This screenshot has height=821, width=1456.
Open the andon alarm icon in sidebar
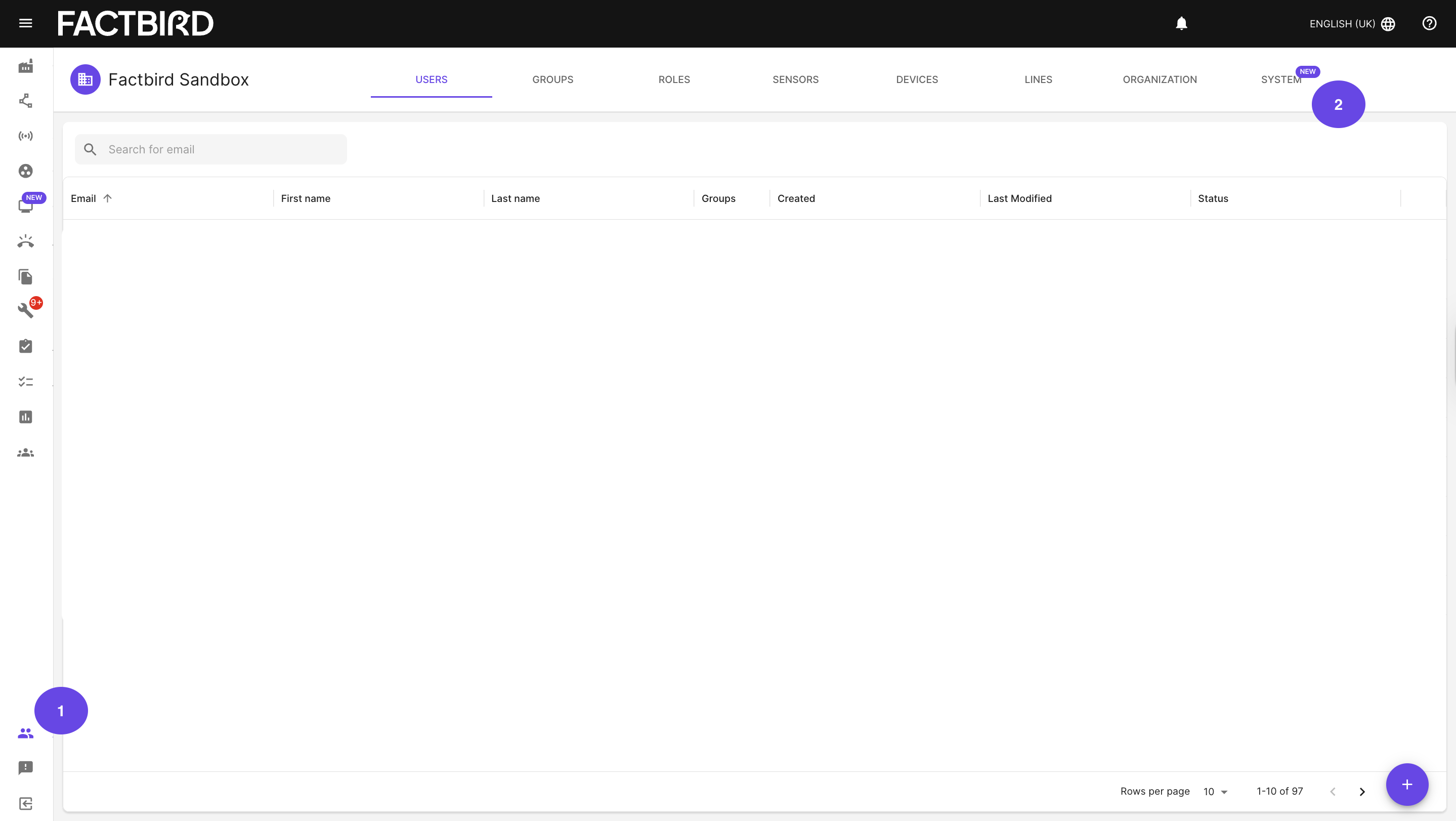pos(25,241)
